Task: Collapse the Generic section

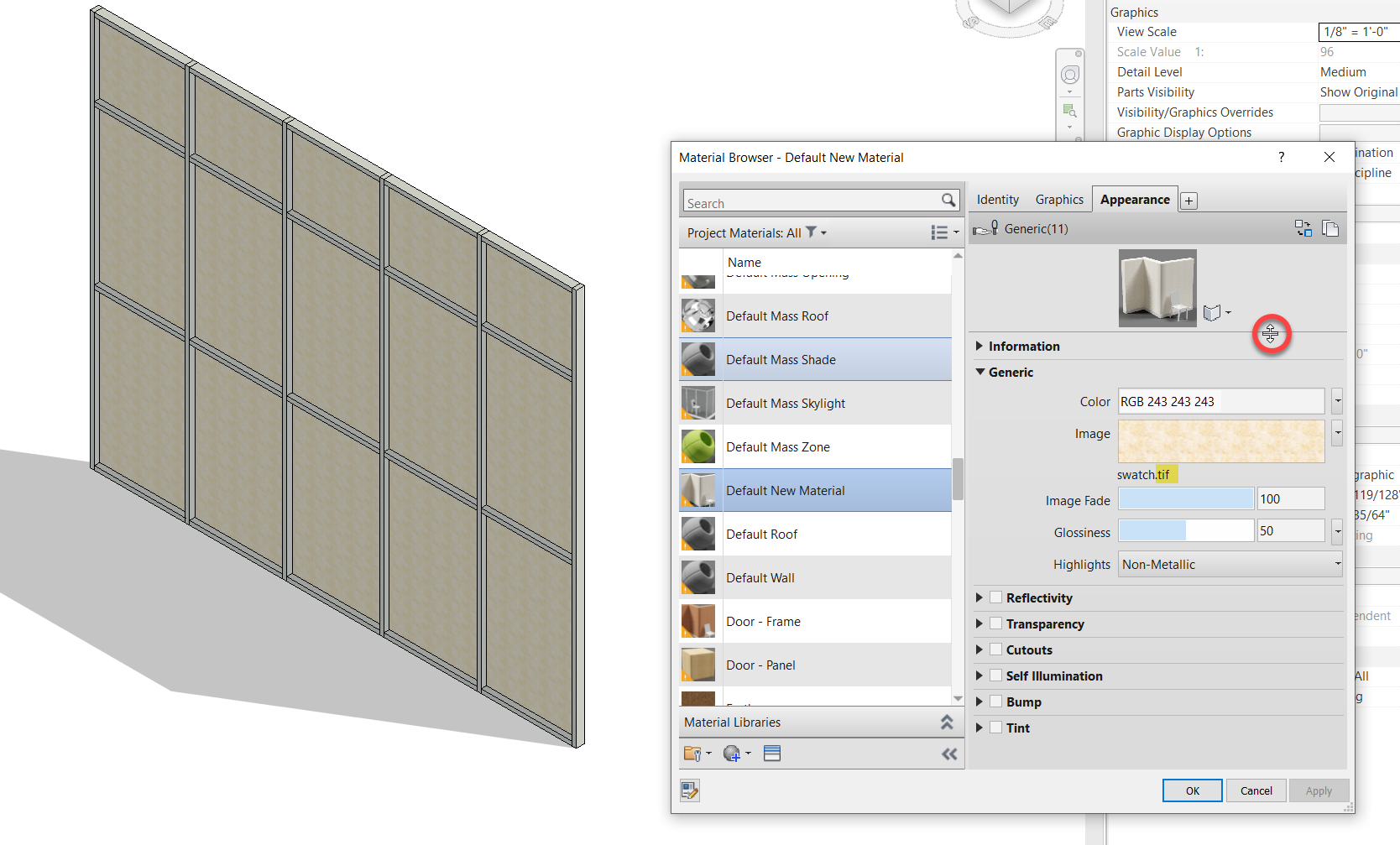Action: [x=979, y=372]
